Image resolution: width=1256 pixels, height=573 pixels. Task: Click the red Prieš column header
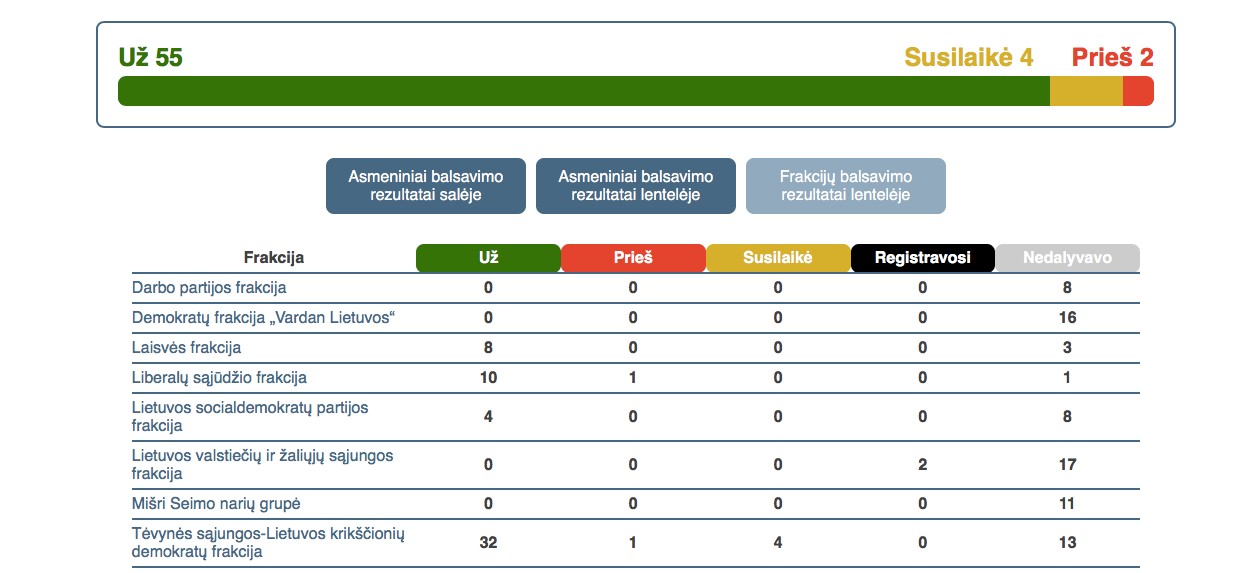[x=633, y=258]
